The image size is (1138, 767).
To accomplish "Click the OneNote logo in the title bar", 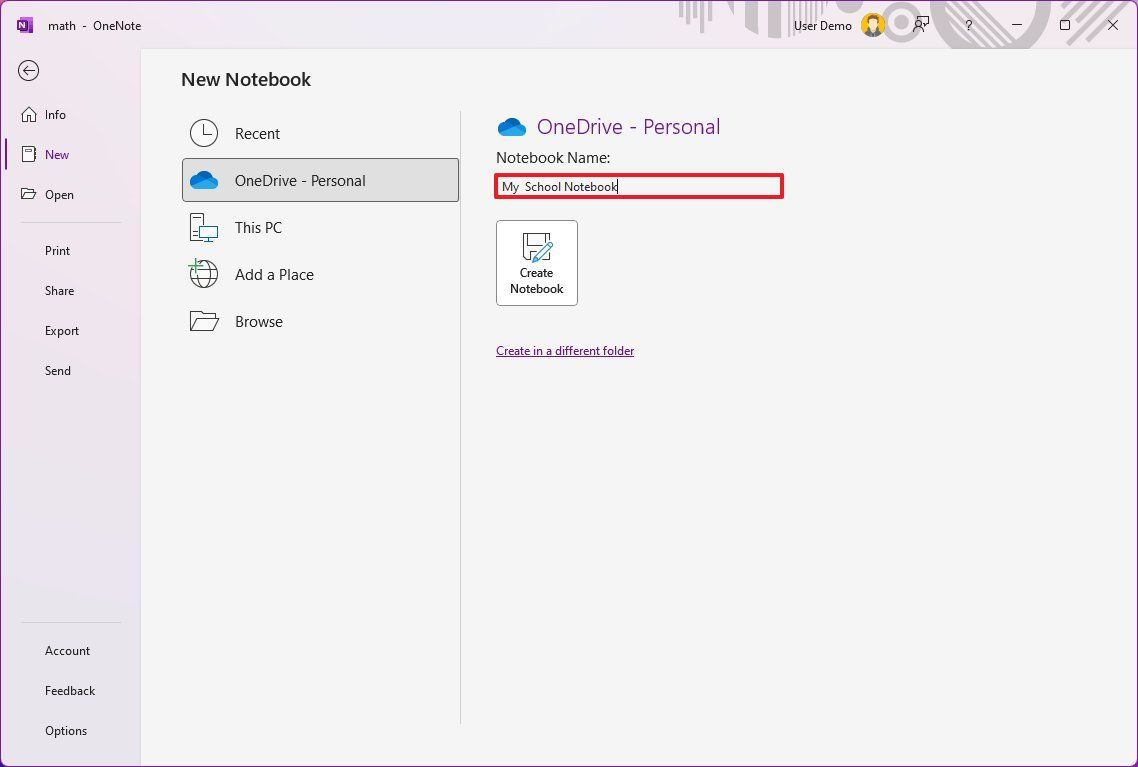I will pyautogui.click(x=23, y=25).
